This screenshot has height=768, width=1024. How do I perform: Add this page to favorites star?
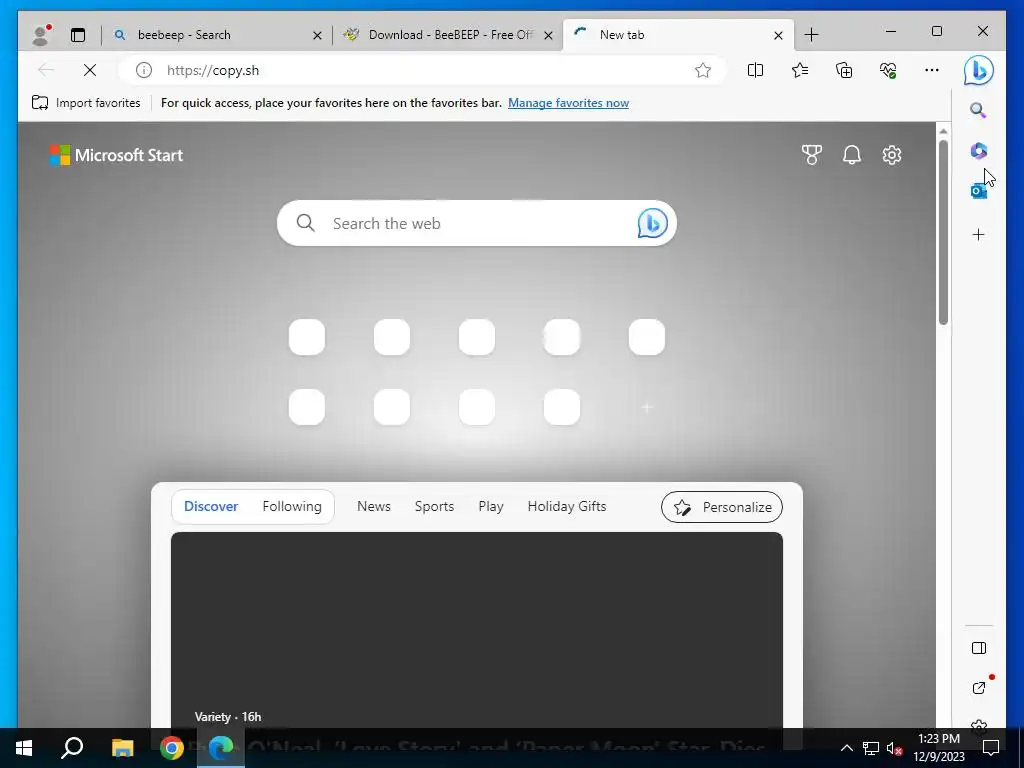pyautogui.click(x=703, y=70)
